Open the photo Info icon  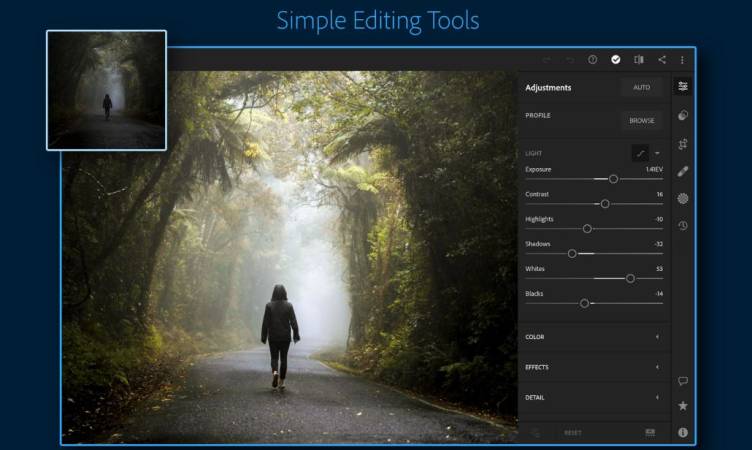click(x=683, y=432)
